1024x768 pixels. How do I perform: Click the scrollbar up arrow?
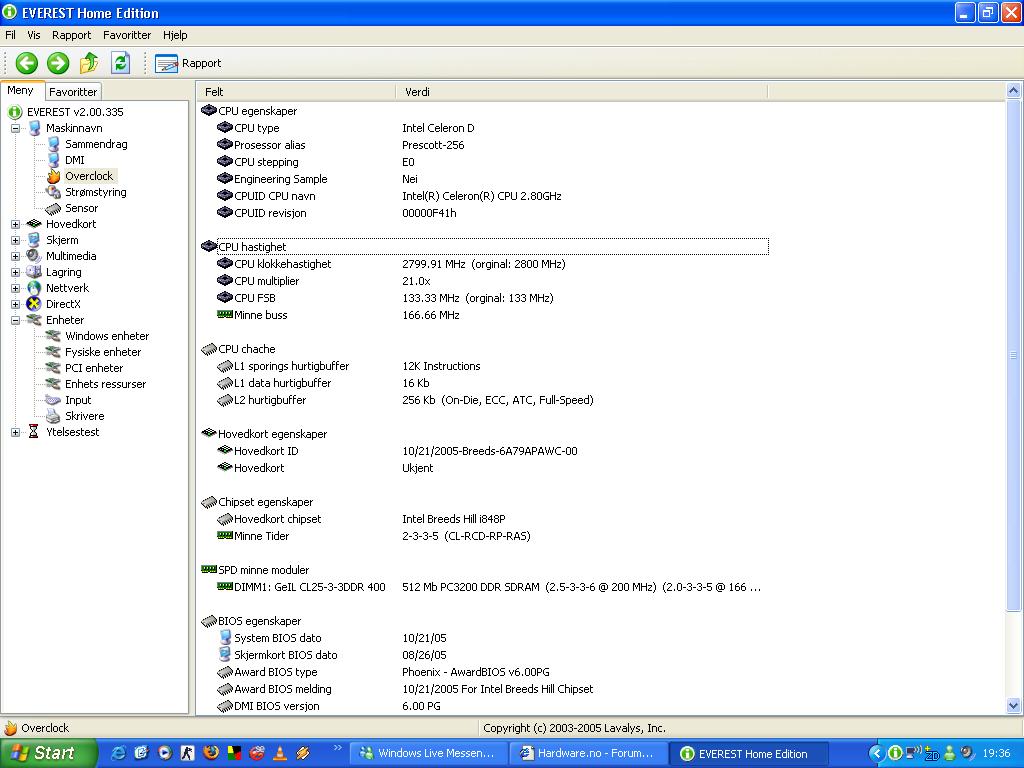click(1014, 91)
